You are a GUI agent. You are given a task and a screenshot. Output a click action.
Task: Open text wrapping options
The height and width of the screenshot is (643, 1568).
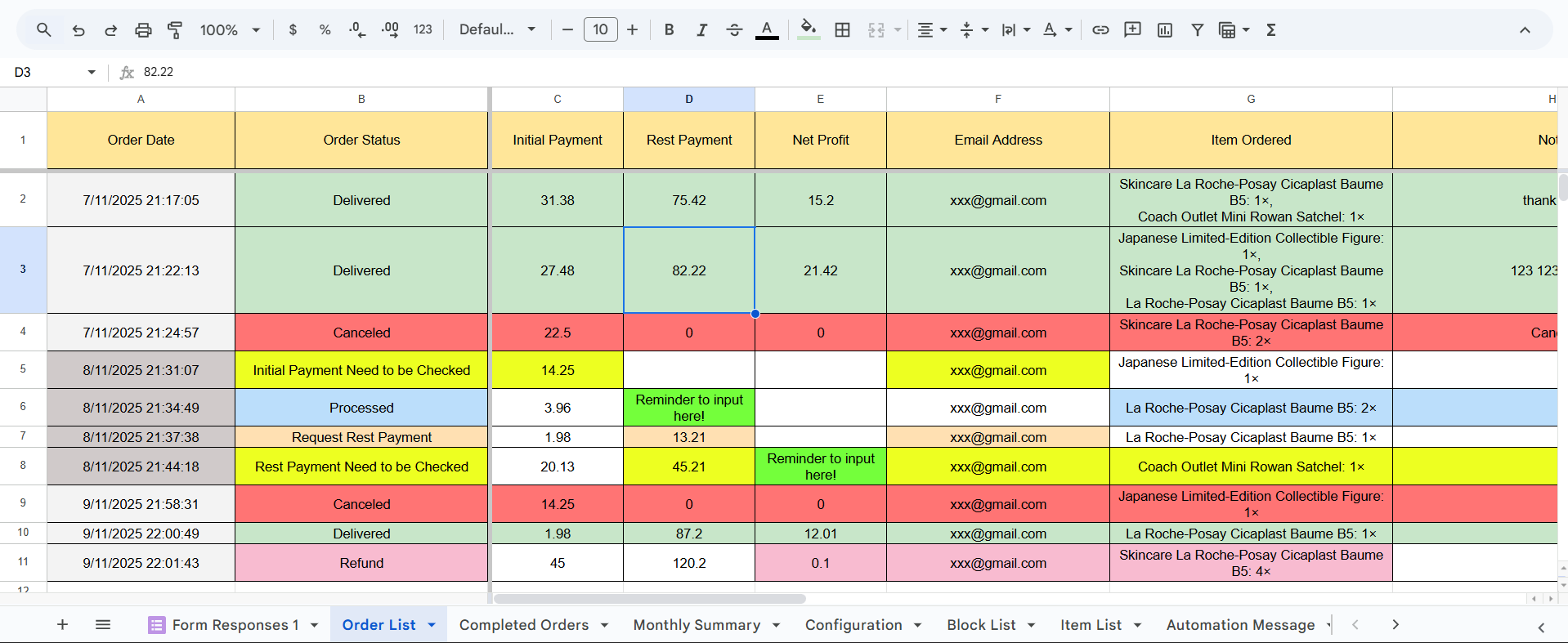(x=1015, y=30)
